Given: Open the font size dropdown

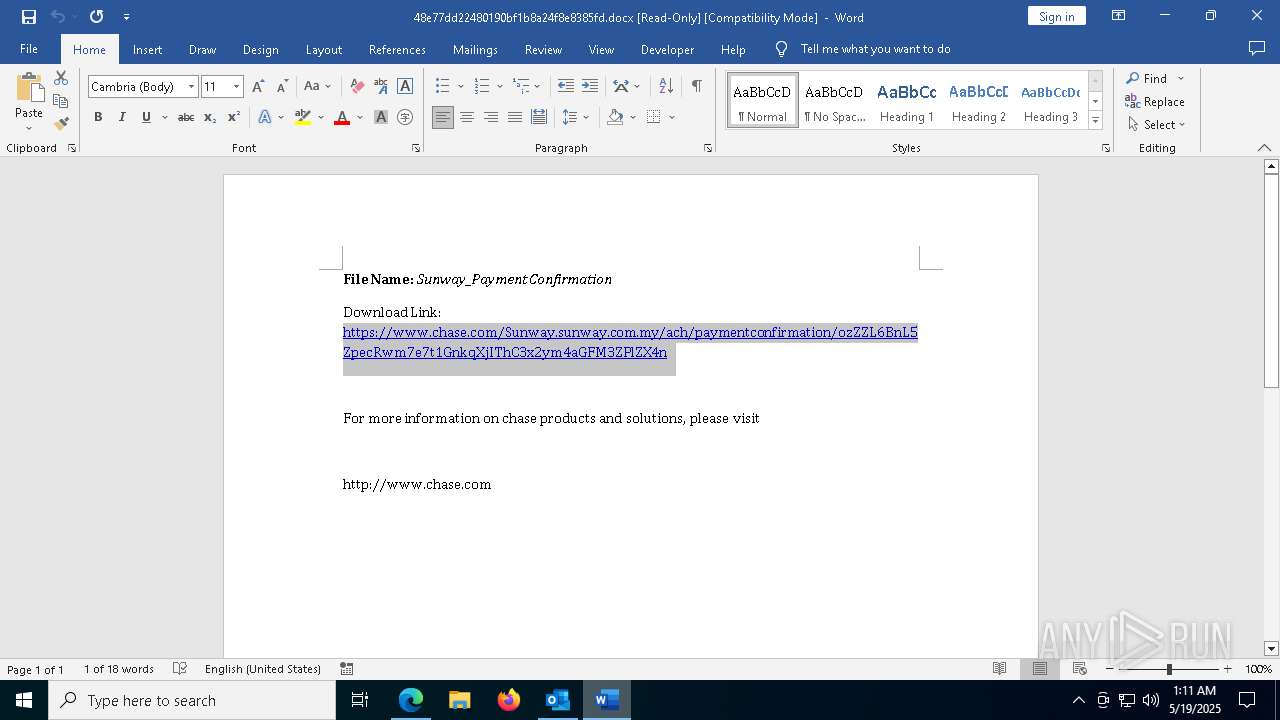Looking at the screenshot, I should tap(236, 87).
